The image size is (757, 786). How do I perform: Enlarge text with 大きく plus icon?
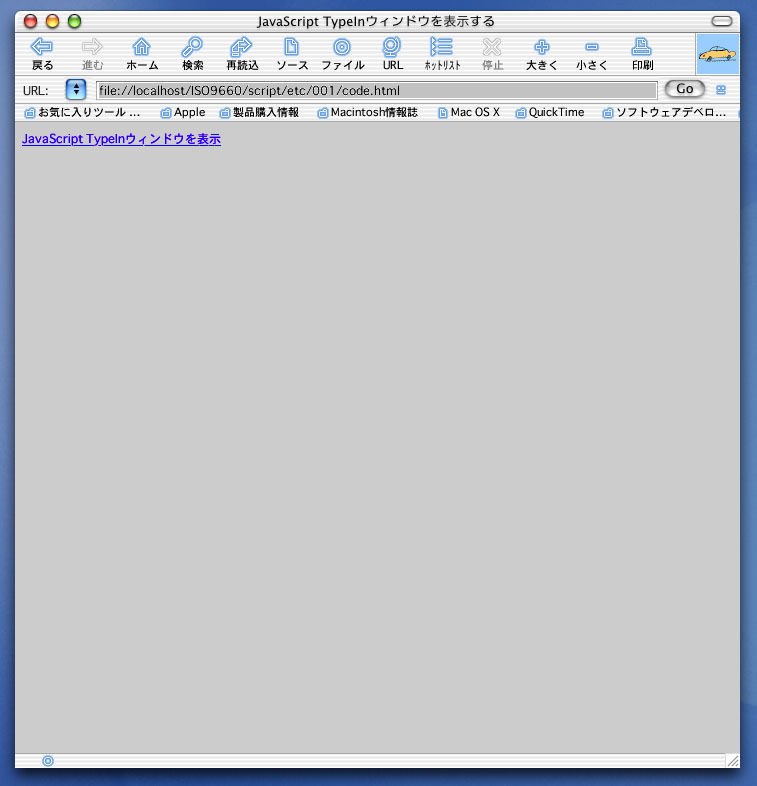coord(541,54)
